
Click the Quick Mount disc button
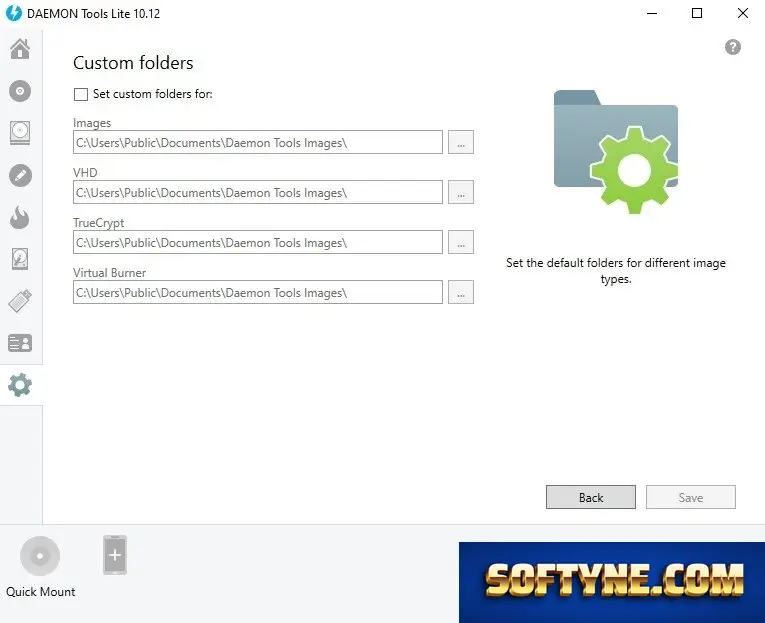(40, 556)
